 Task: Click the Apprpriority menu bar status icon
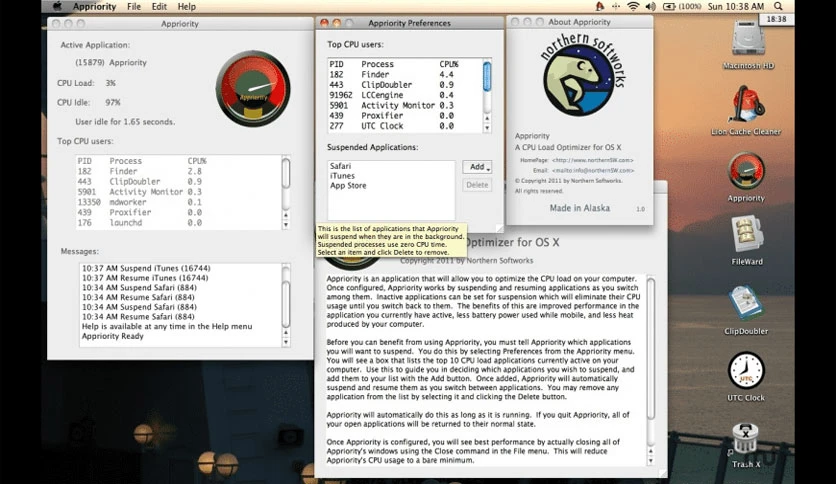coord(600,6)
